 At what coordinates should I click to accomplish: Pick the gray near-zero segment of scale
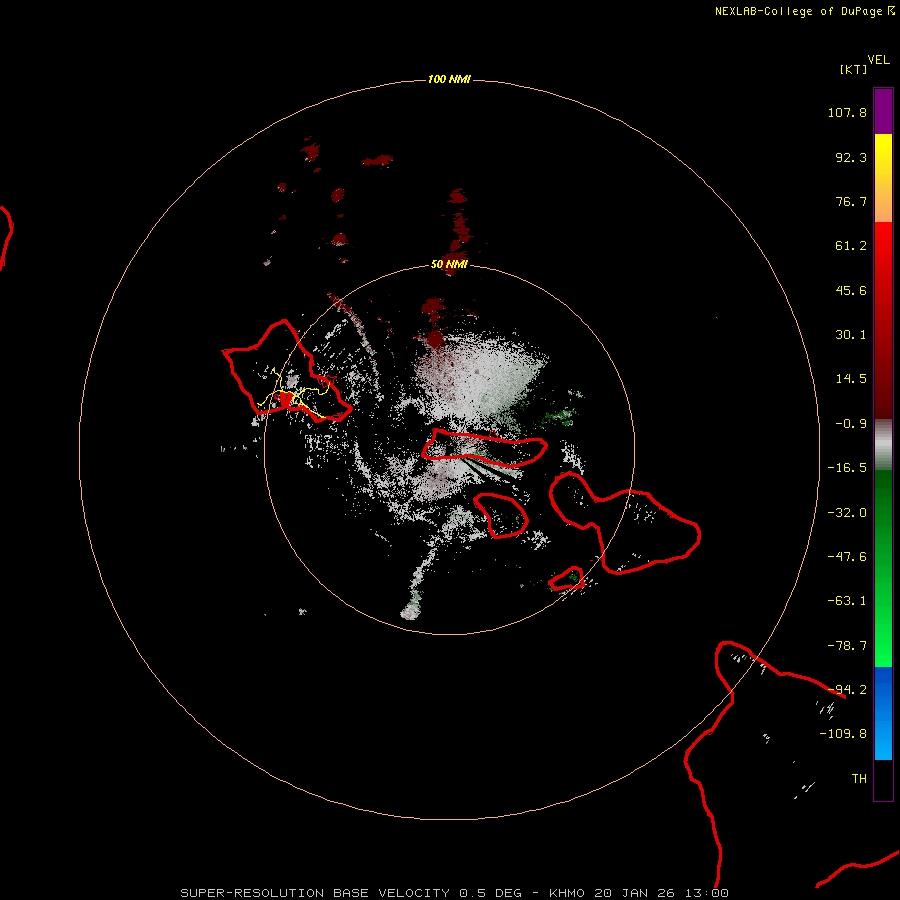pos(883,444)
